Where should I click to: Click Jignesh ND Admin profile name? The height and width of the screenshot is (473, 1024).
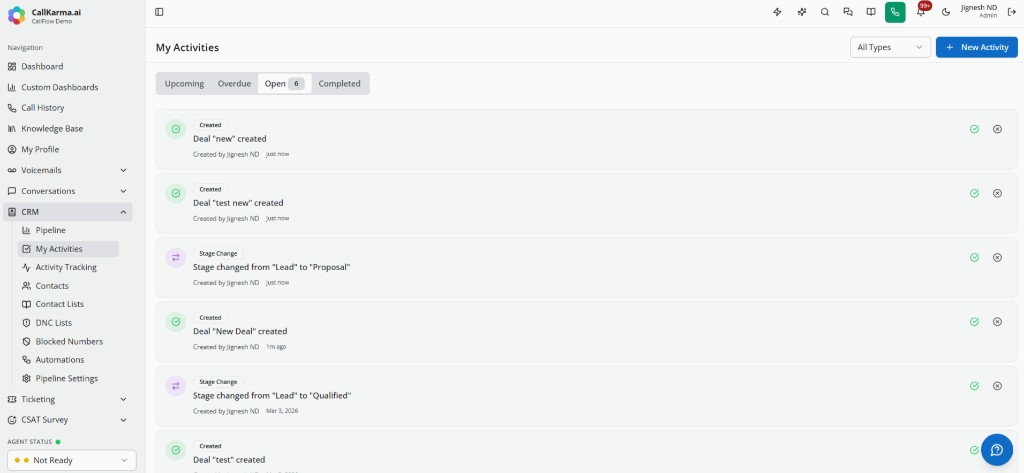click(x=978, y=11)
